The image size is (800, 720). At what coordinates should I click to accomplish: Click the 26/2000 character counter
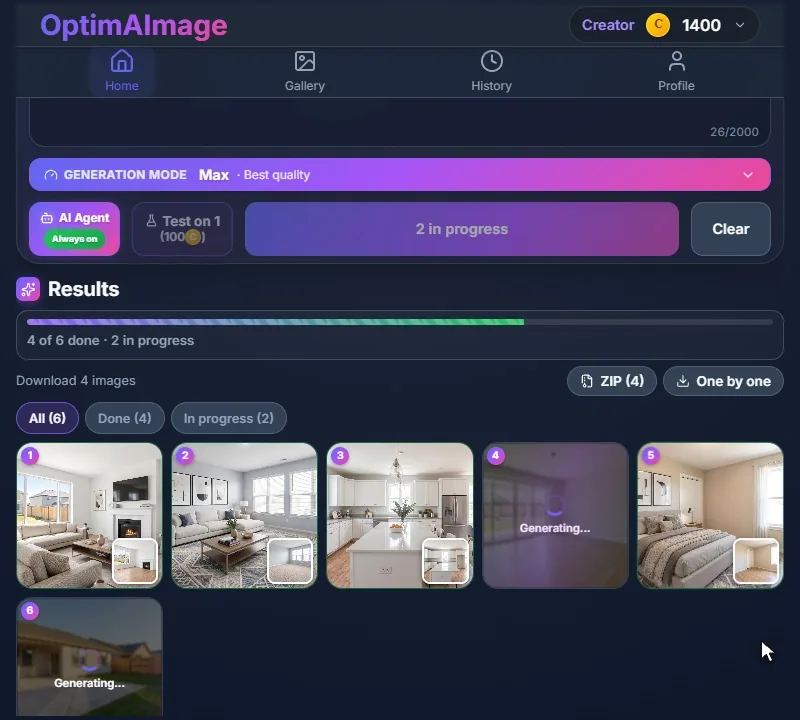click(x=734, y=132)
